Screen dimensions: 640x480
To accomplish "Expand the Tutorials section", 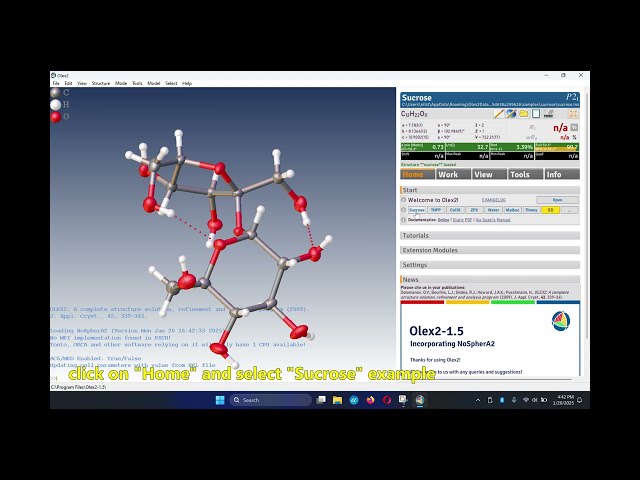I will tap(490, 236).
